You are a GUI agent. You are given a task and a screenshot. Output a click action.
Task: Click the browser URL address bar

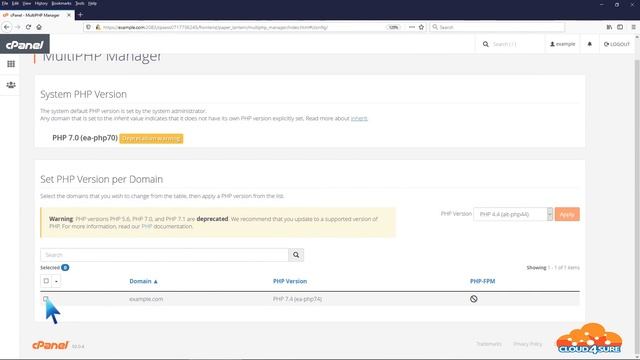click(243, 27)
